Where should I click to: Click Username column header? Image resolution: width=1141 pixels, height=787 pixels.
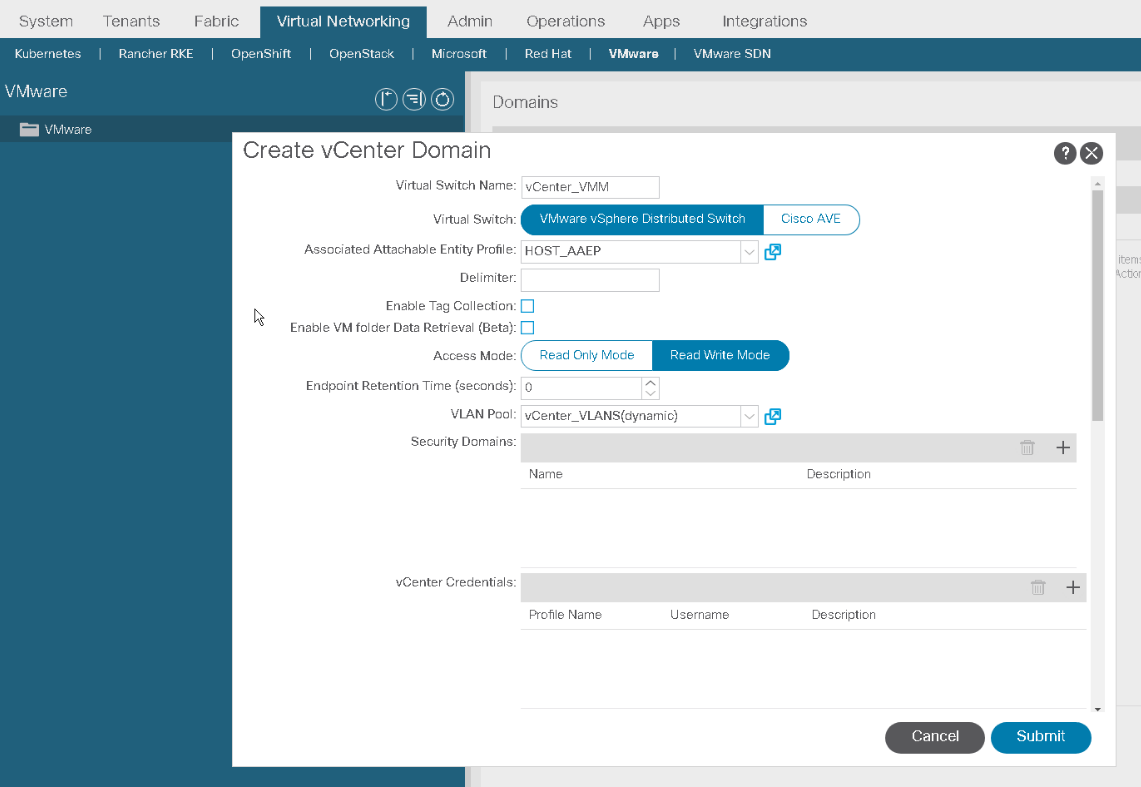[699, 615]
